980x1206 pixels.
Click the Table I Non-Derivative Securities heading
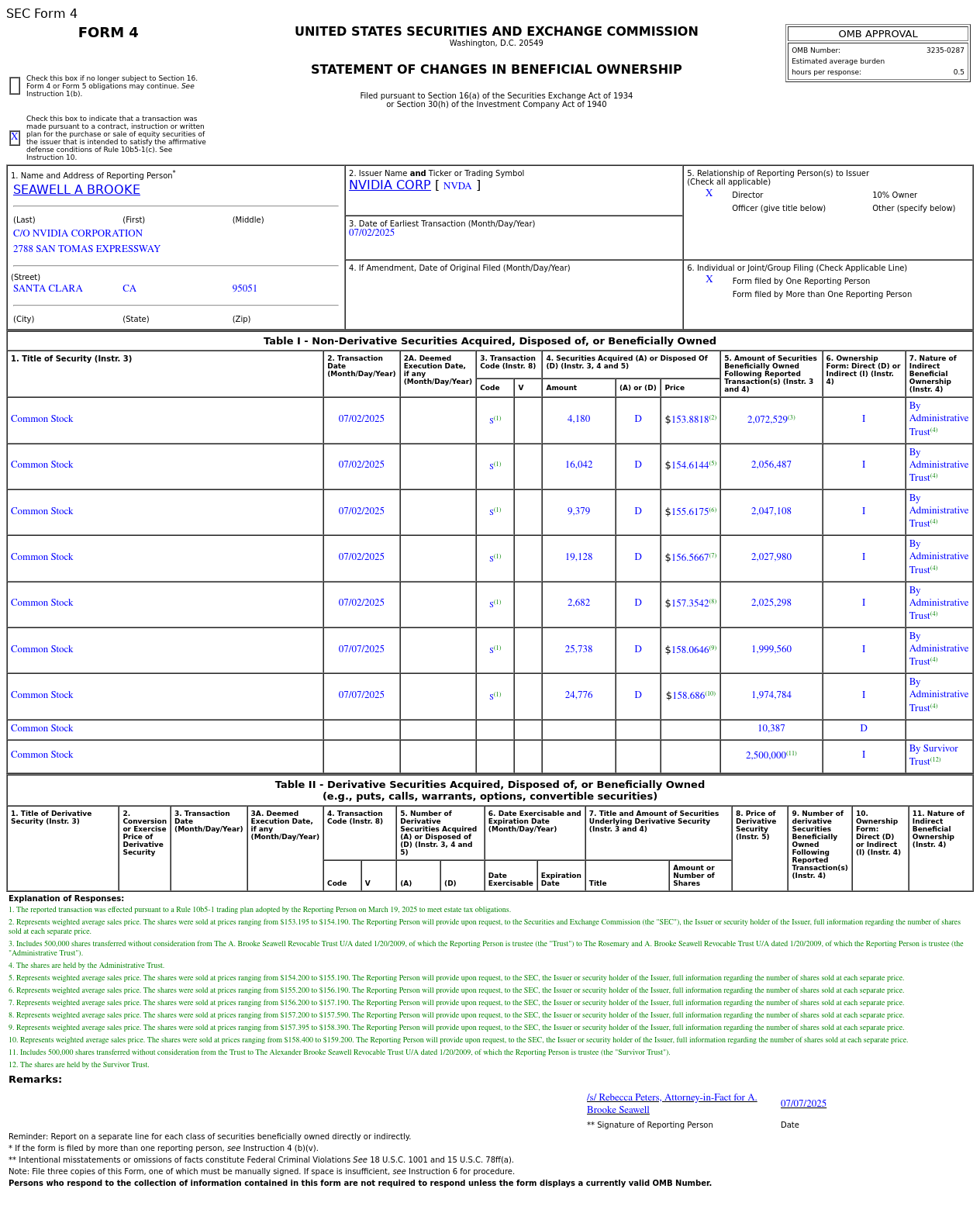point(490,341)
